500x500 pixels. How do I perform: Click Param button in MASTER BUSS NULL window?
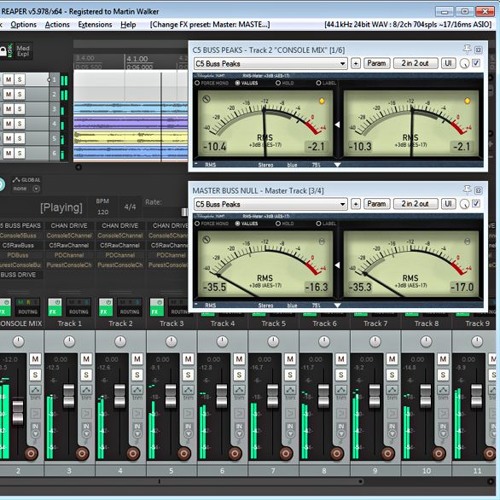coord(377,204)
